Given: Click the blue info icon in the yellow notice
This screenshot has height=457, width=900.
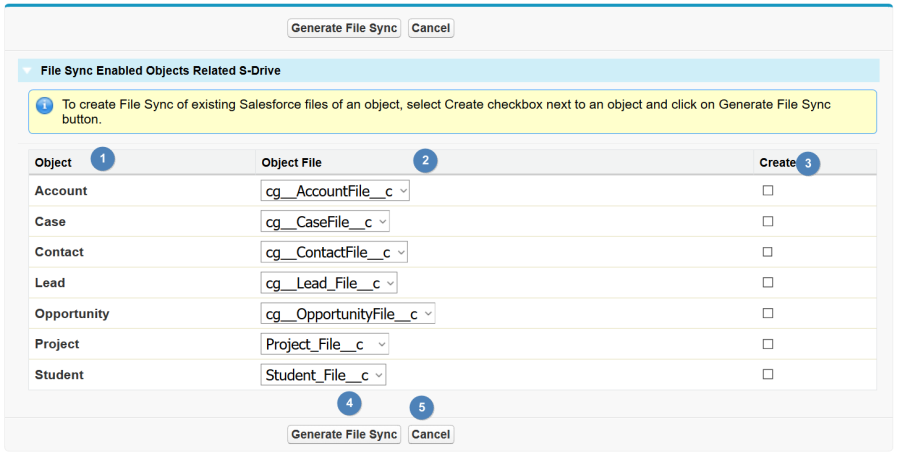Looking at the screenshot, I should (44, 106).
